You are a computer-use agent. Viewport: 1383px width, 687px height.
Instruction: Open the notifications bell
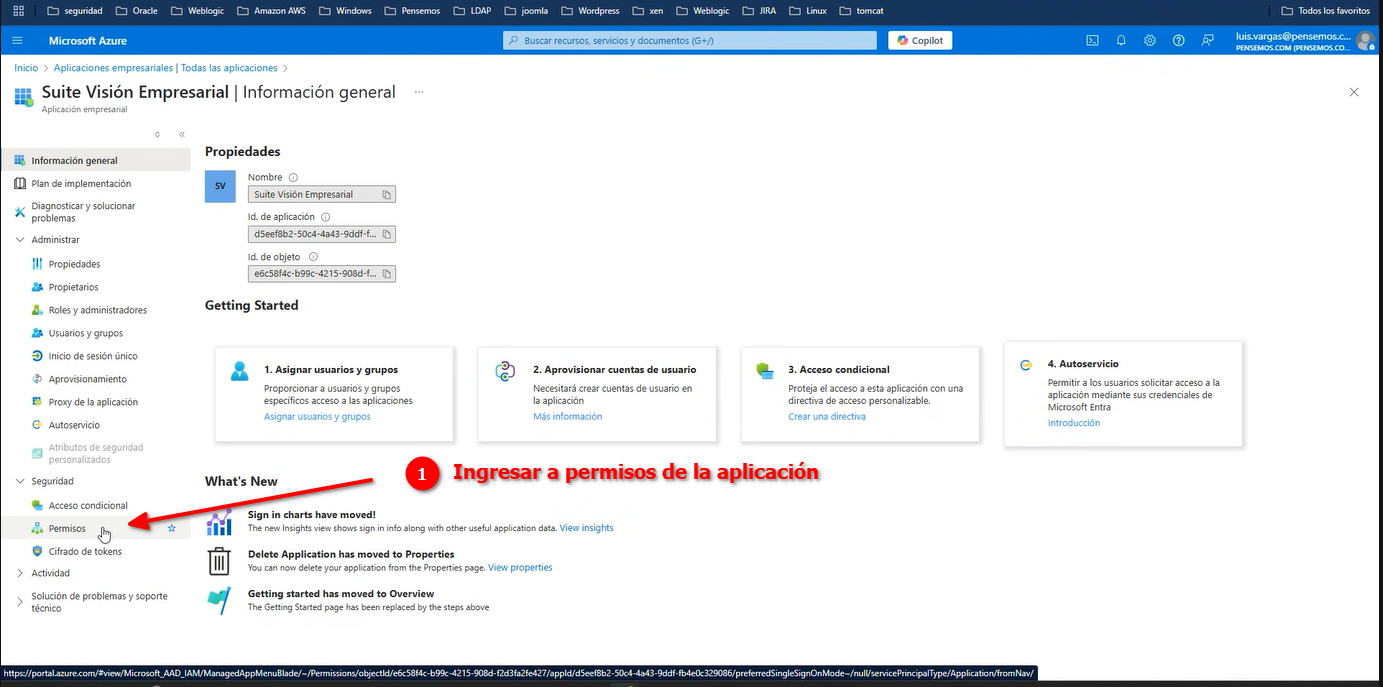[x=1121, y=40]
